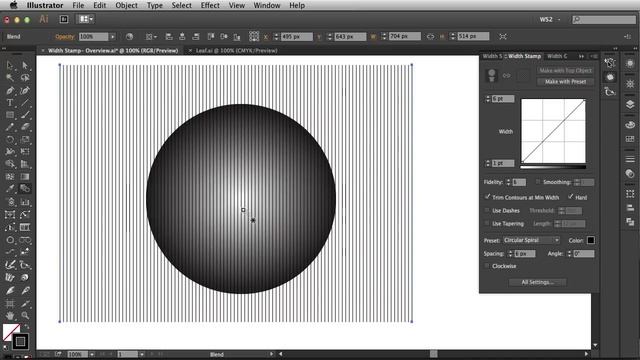The width and height of the screenshot is (640, 360).
Task: Click the constrain width and height link icon
Action: point(431,37)
